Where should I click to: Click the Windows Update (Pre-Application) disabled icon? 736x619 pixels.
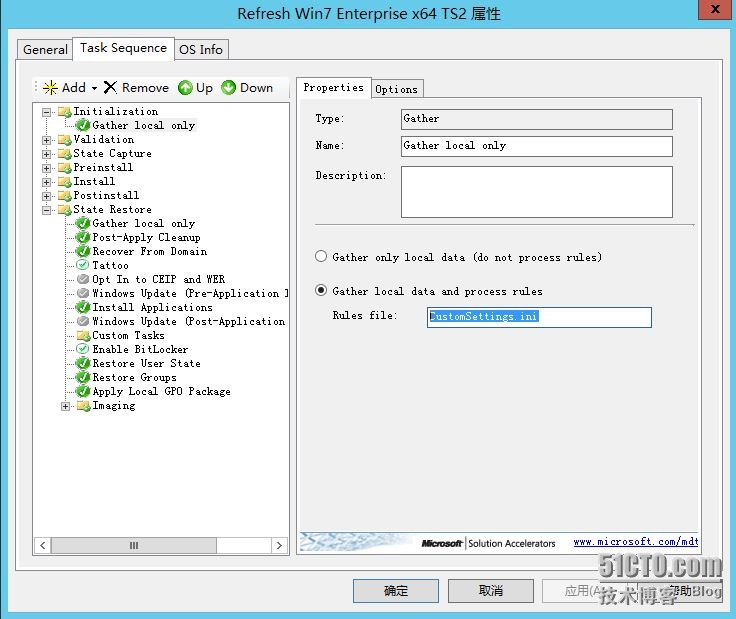[x=83, y=293]
